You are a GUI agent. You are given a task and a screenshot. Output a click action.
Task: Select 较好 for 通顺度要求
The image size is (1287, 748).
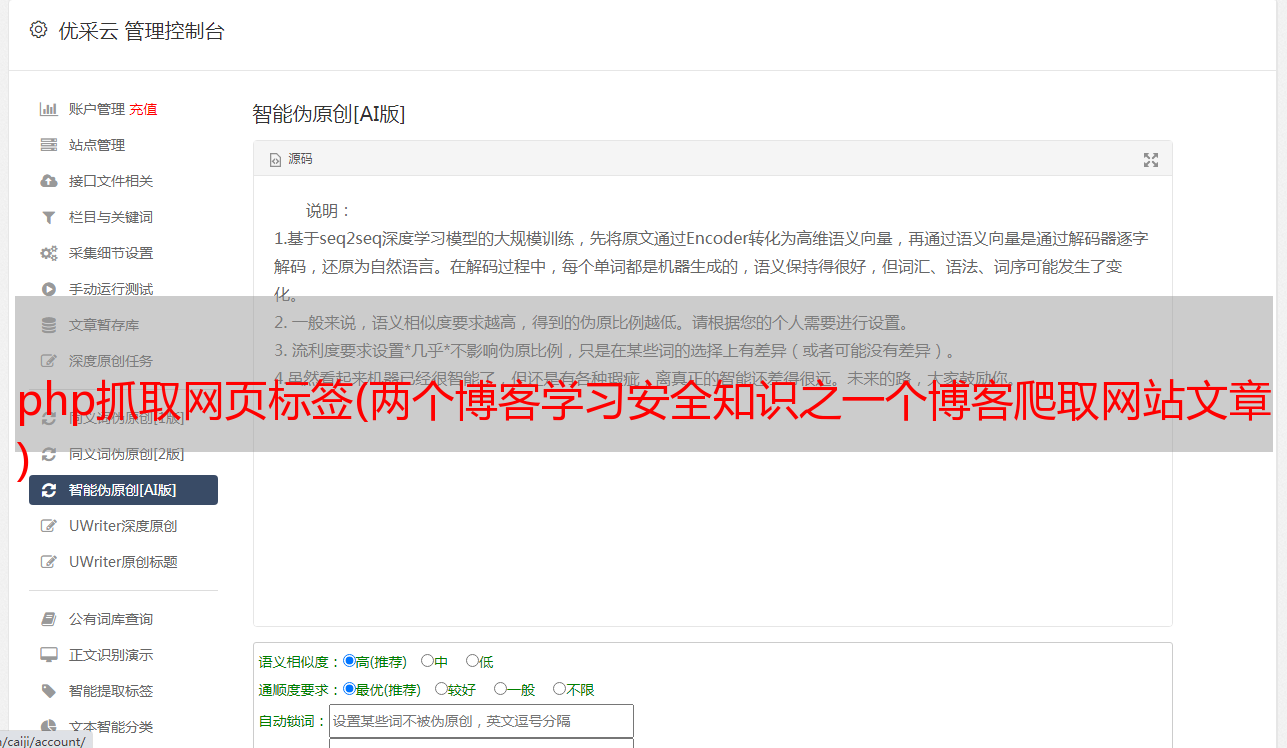(441, 689)
